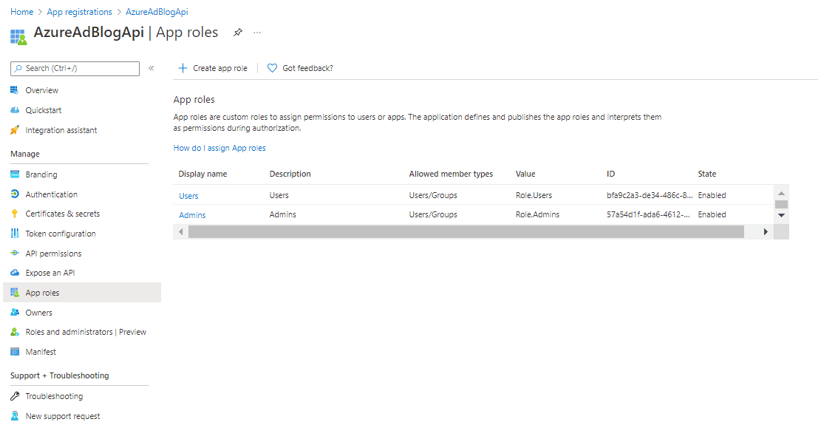Click the Allowed member types column header
The height and width of the screenshot is (439, 818).
tap(451, 174)
